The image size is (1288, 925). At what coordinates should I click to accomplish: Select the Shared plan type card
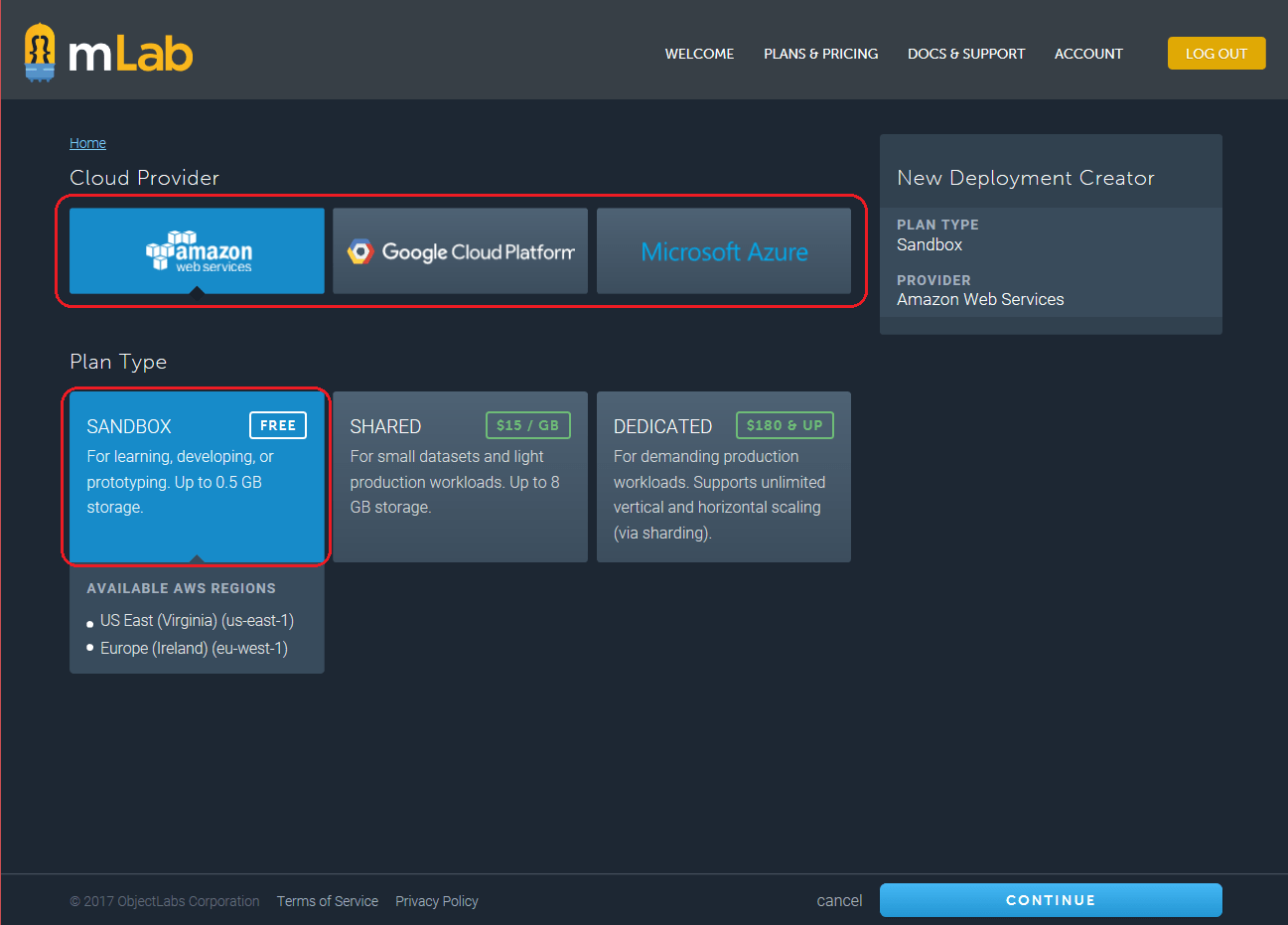click(460, 477)
